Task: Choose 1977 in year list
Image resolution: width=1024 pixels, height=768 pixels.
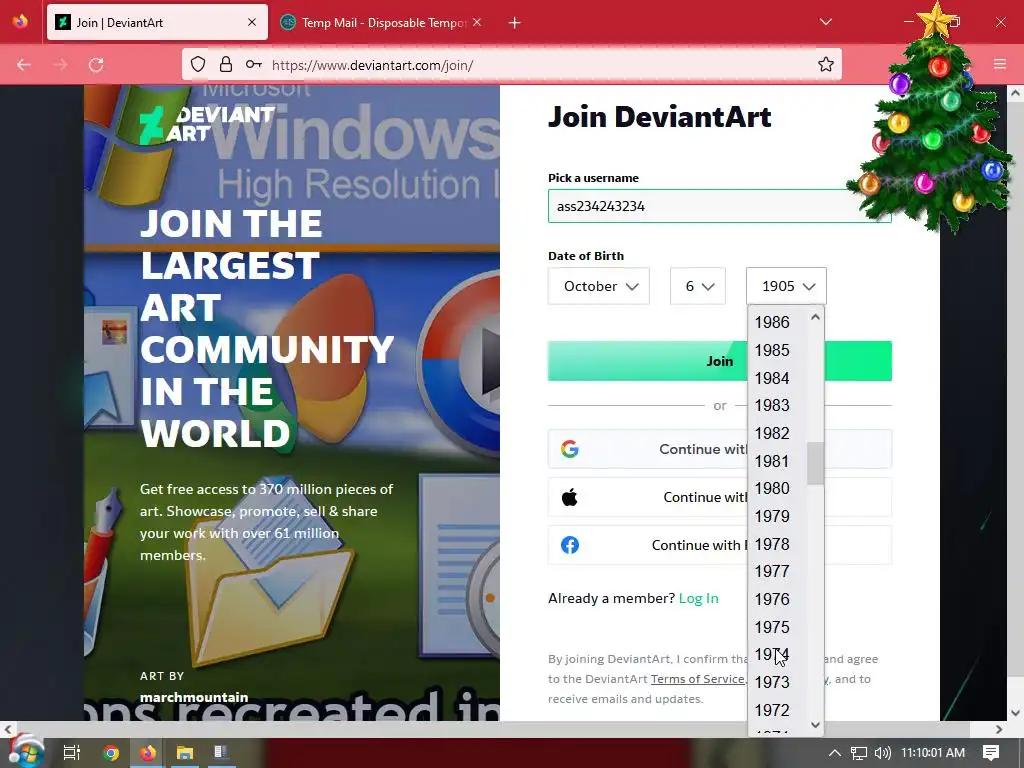Action: (772, 571)
